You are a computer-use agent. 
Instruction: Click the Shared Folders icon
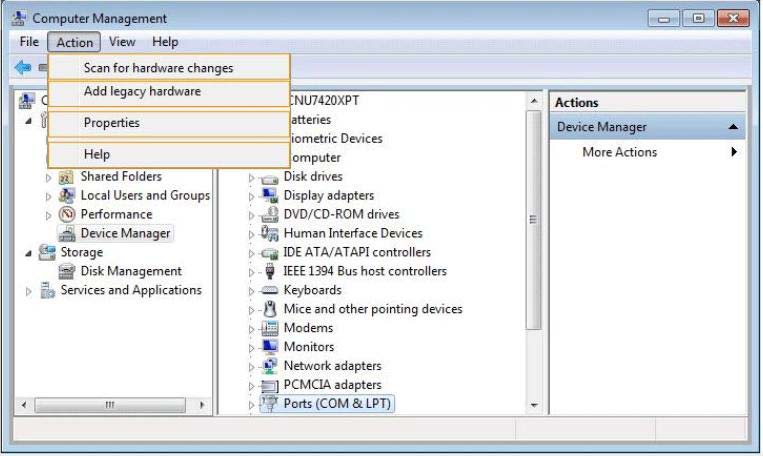click(66, 177)
